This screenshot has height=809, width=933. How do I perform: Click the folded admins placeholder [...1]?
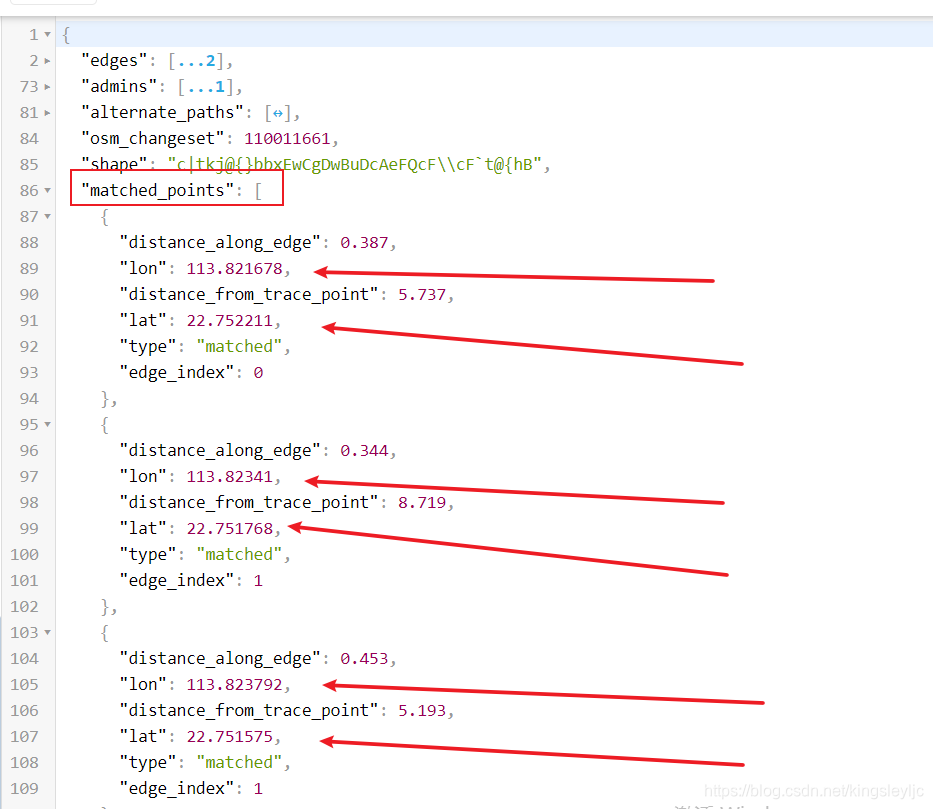[x=206, y=87]
